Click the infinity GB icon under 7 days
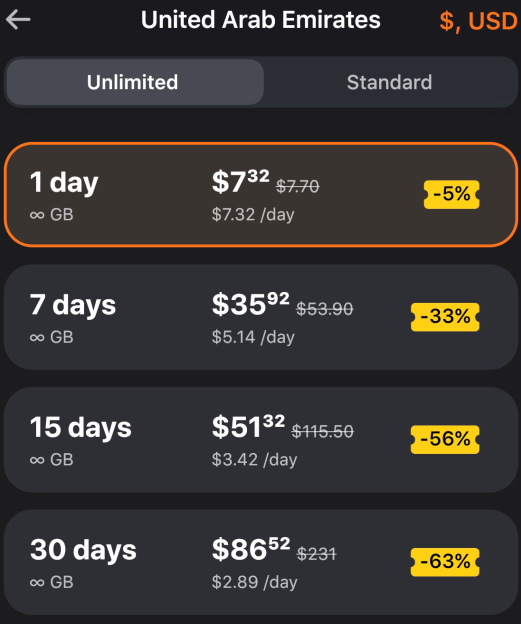Screen dimensions: 521x624 [37, 338]
